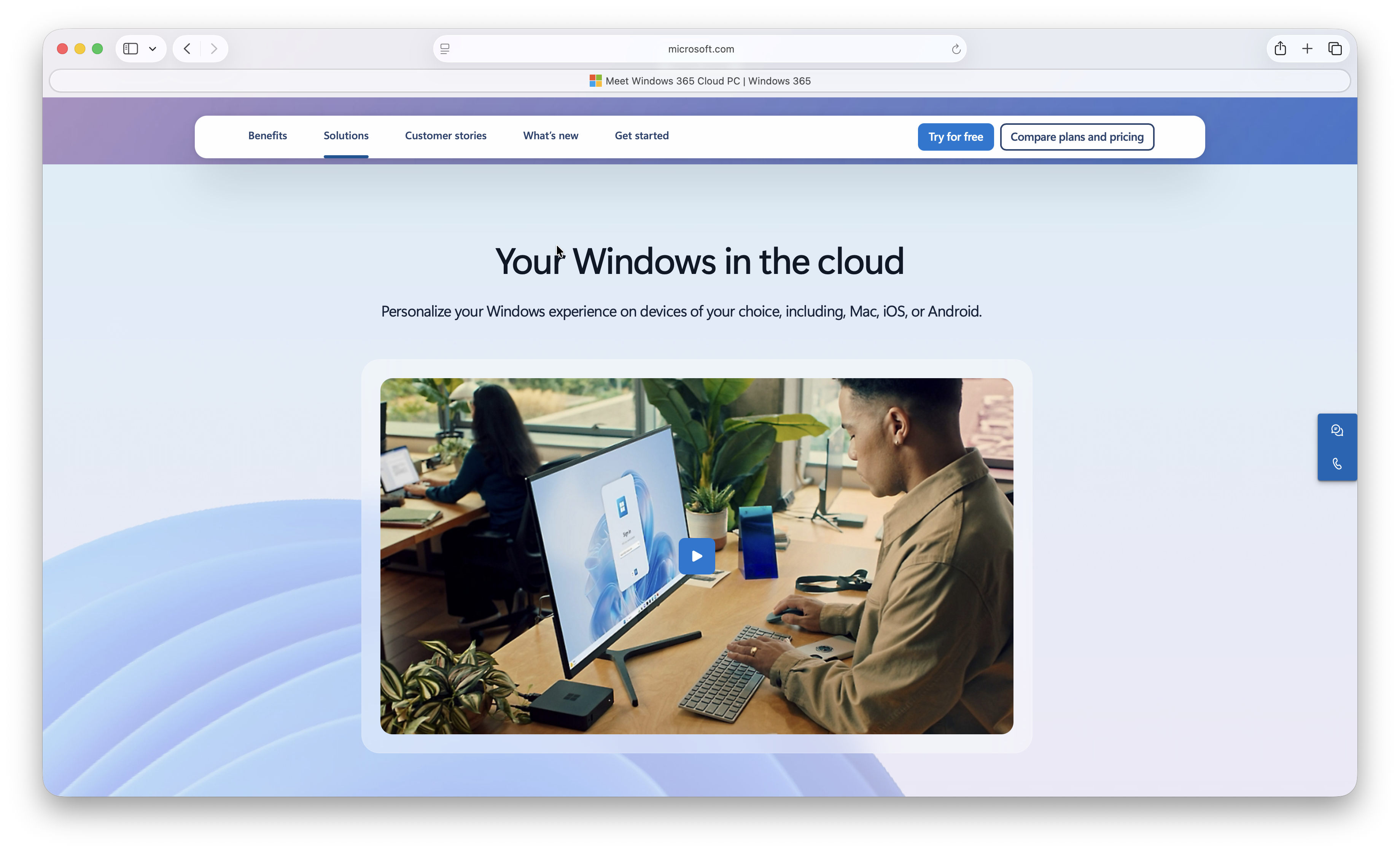This screenshot has width=1400, height=853.
Task: Click the Personalize your Windows experience text
Action: 681,312
